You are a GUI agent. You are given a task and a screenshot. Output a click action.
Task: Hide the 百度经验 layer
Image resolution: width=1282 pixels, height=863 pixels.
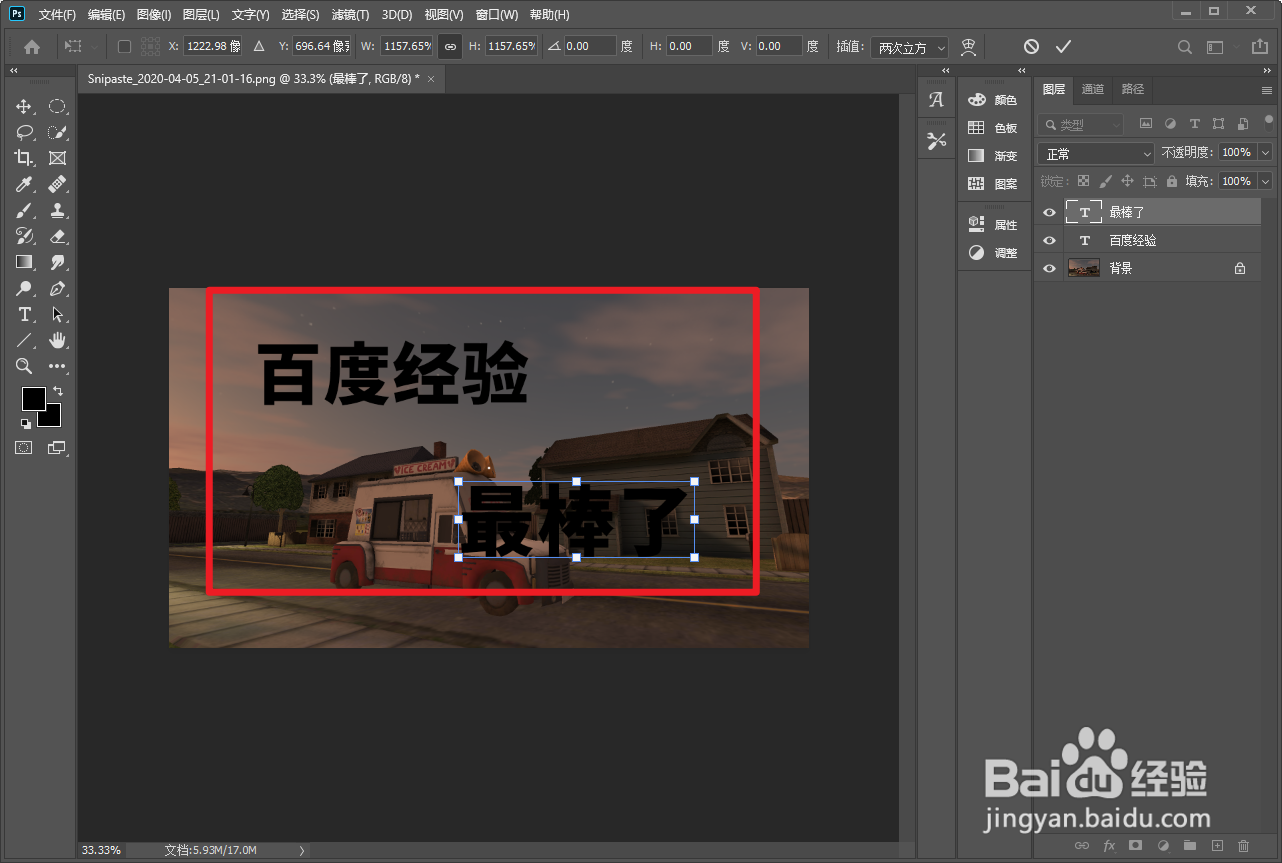pyautogui.click(x=1049, y=241)
